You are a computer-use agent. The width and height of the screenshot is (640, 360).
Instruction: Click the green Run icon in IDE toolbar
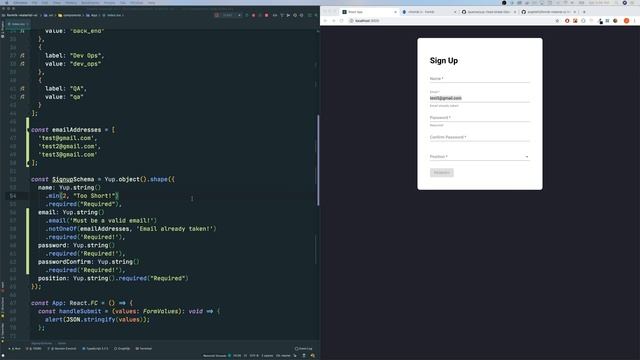click(x=247, y=15)
